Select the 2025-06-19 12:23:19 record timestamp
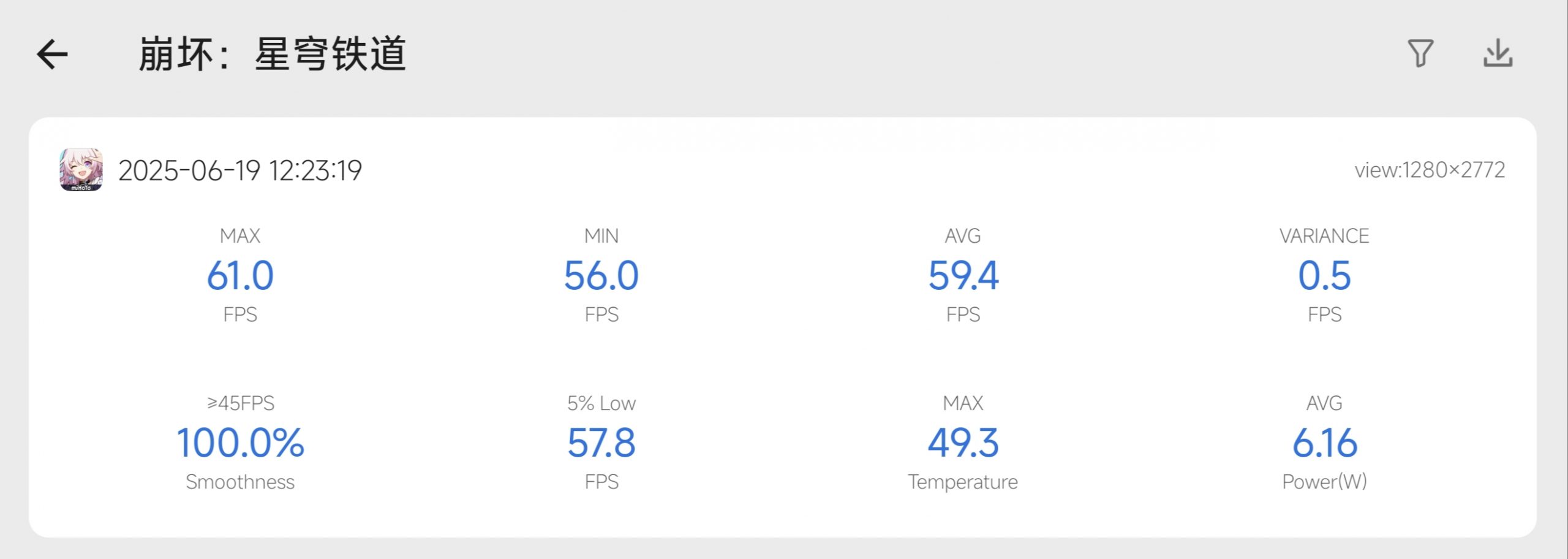1568x559 pixels. coord(240,170)
